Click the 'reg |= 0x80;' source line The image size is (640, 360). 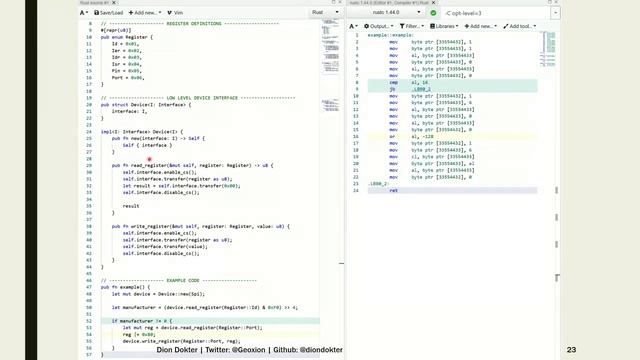[139, 334]
